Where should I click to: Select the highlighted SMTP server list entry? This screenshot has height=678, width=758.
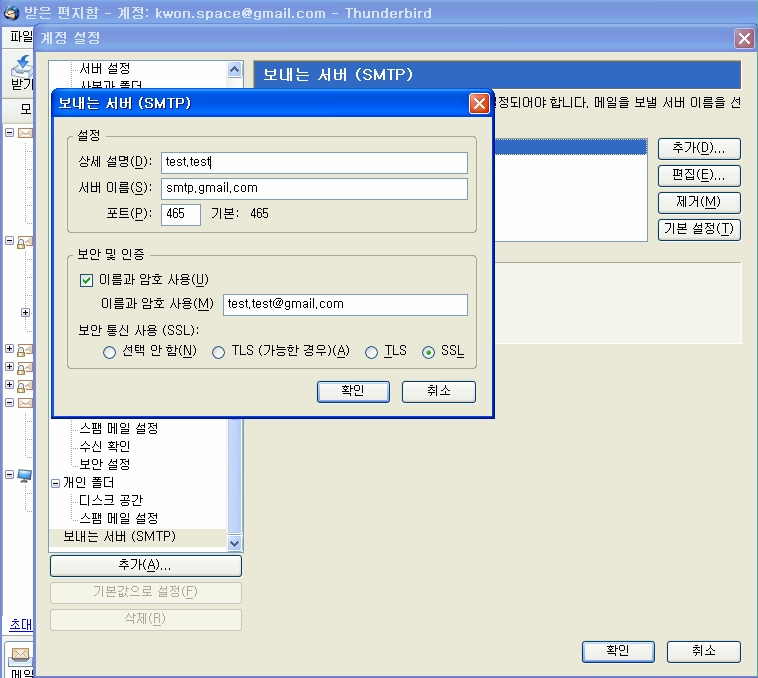click(x=570, y=147)
